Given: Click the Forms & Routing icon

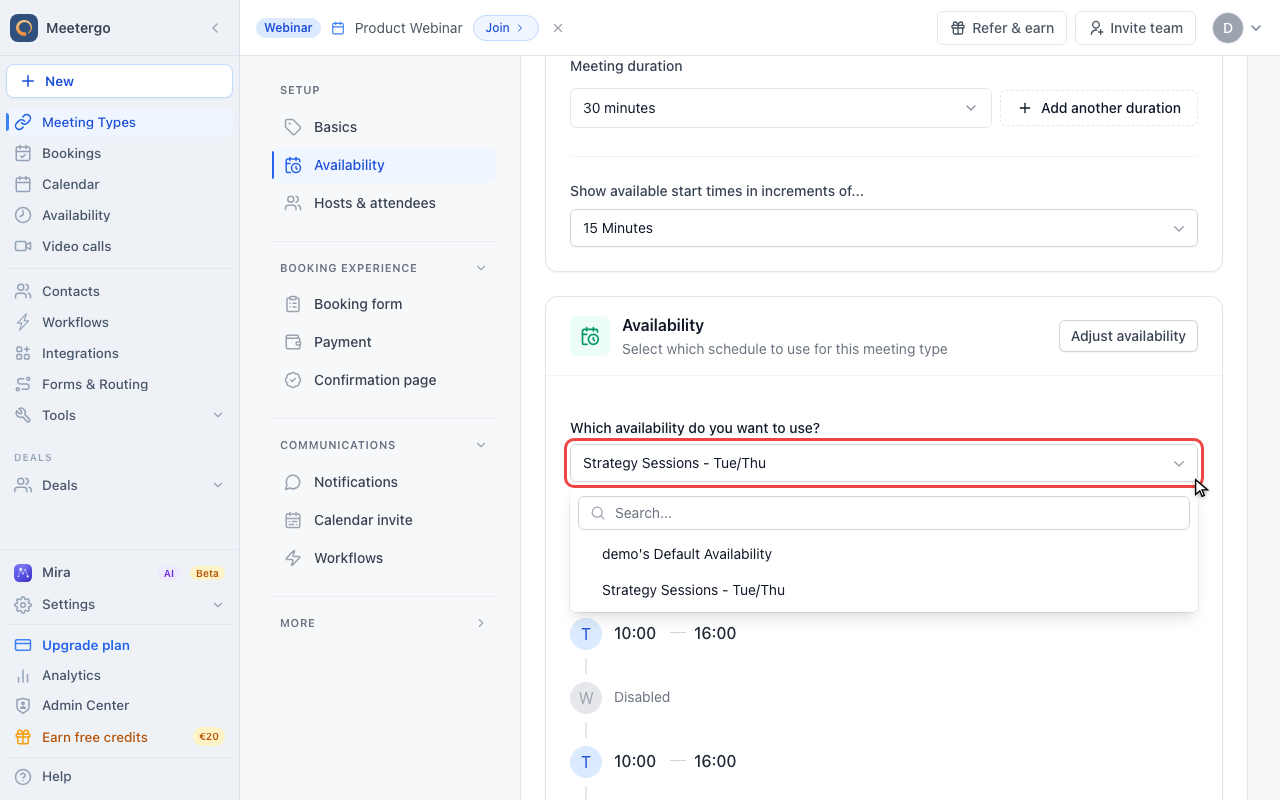Looking at the screenshot, I should pos(23,384).
